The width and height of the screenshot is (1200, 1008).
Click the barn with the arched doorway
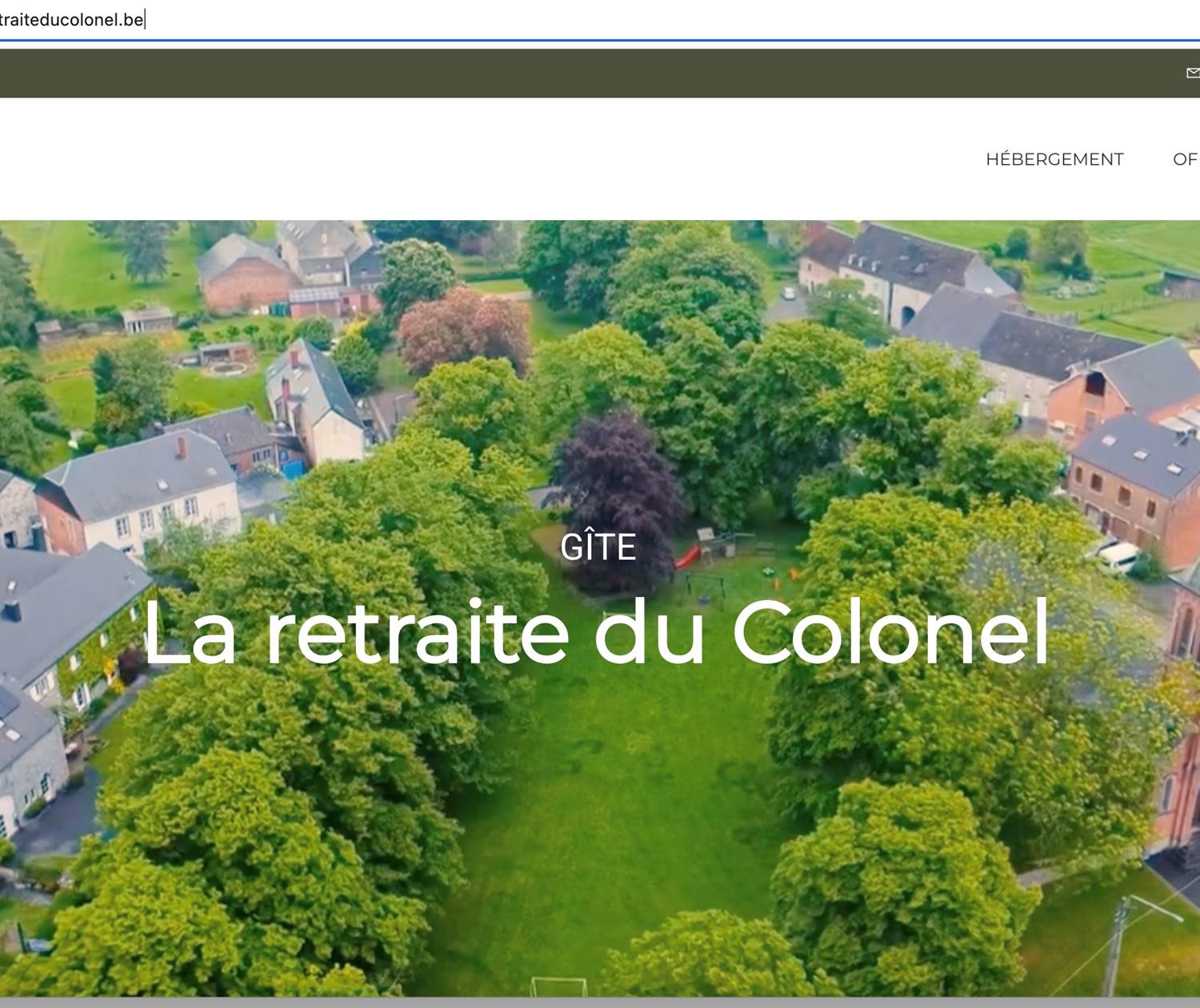click(904, 280)
